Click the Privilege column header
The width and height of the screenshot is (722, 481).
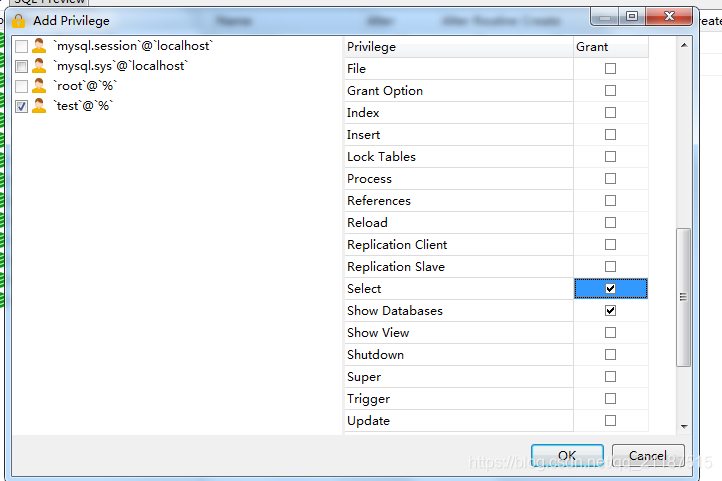[459, 47]
